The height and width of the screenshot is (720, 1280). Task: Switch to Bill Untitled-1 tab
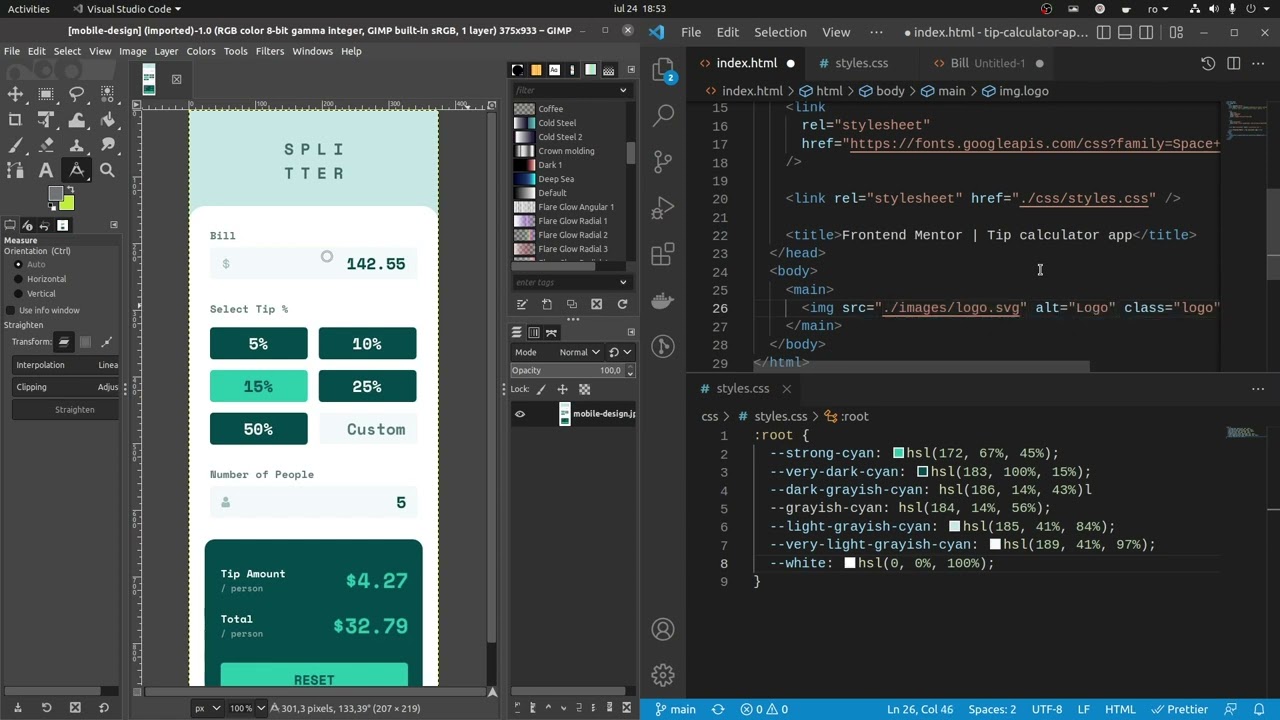click(x=987, y=63)
